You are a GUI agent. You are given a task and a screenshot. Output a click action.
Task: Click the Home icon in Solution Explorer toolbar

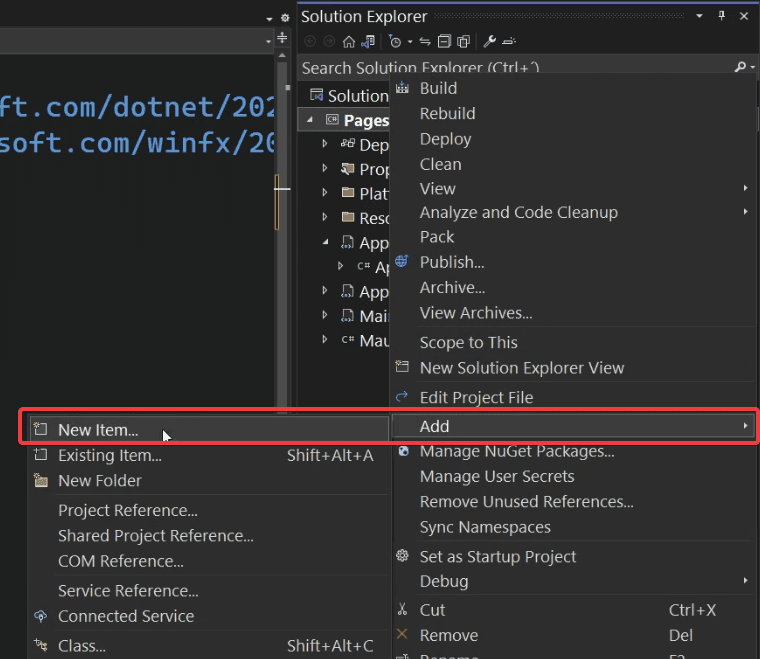348,42
